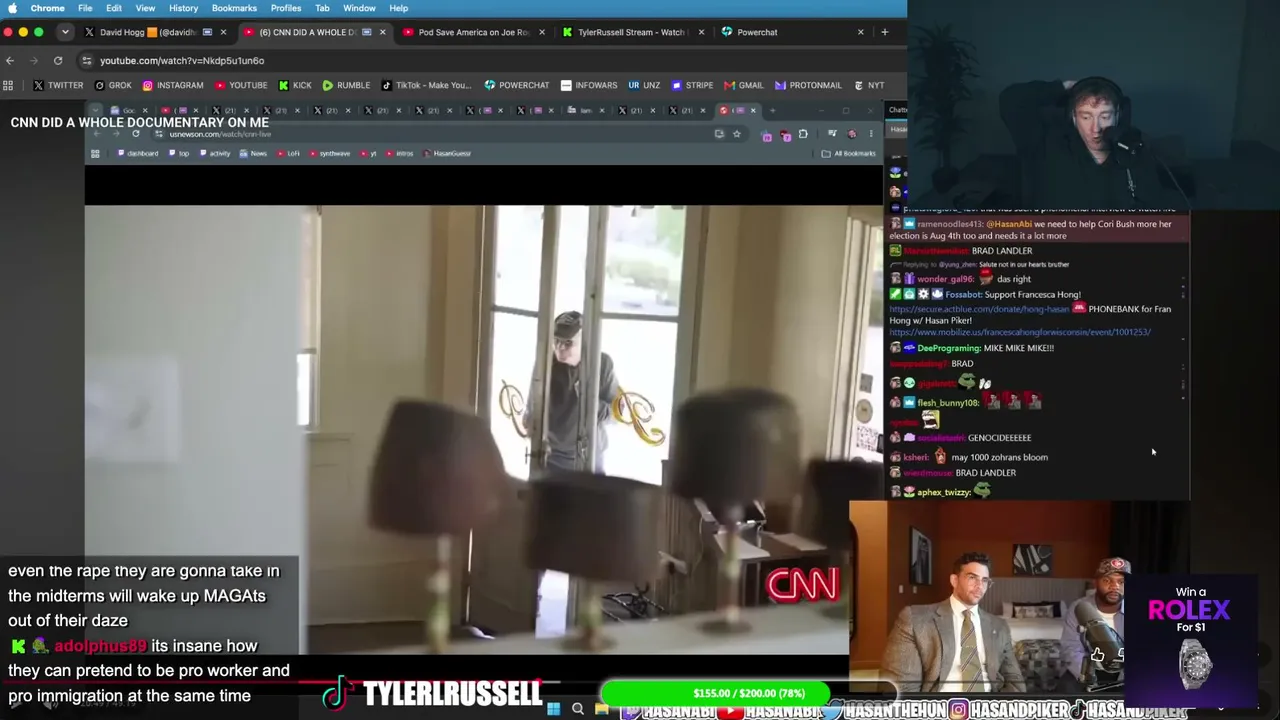Open the NYT bookmark
Viewport: 1280px width, 720px height.
click(x=868, y=85)
